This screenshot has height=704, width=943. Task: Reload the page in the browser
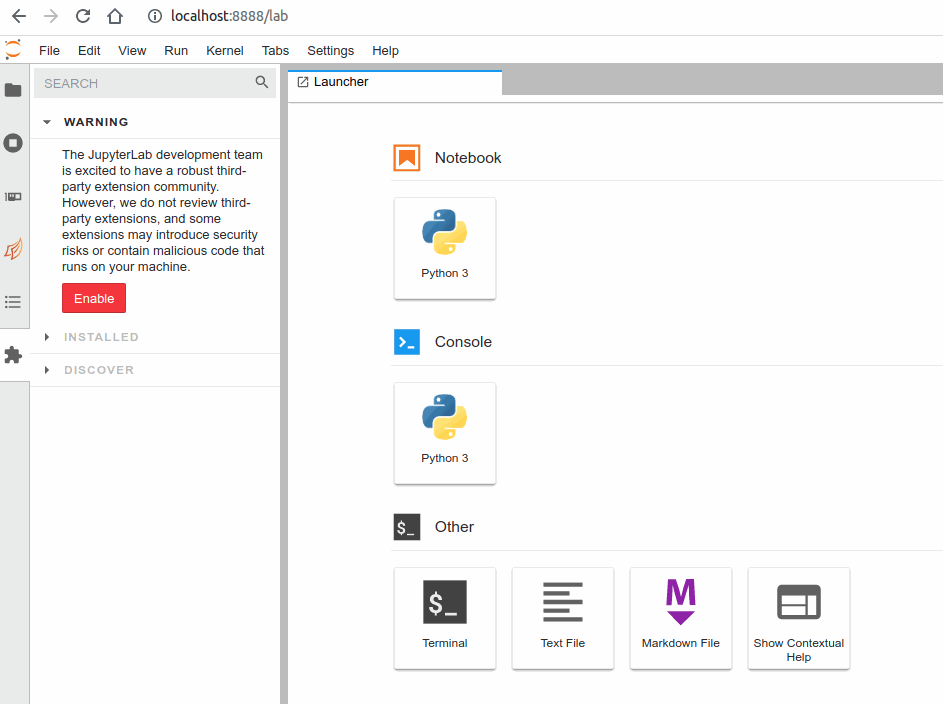click(83, 16)
